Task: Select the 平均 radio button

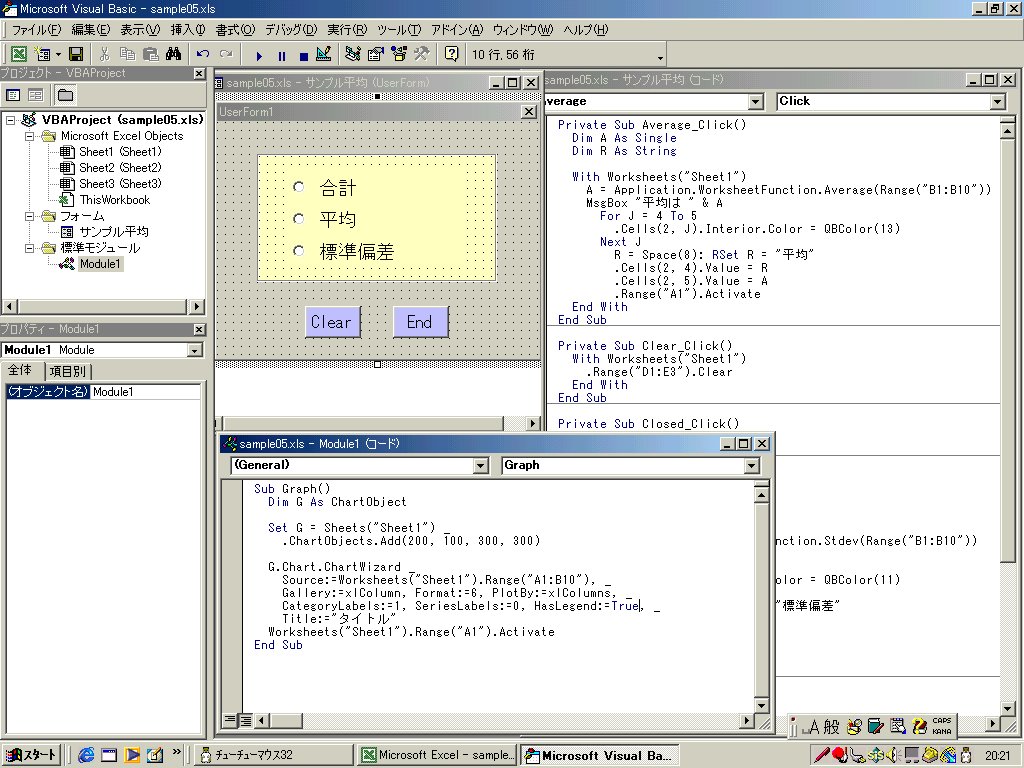Action: point(298,218)
